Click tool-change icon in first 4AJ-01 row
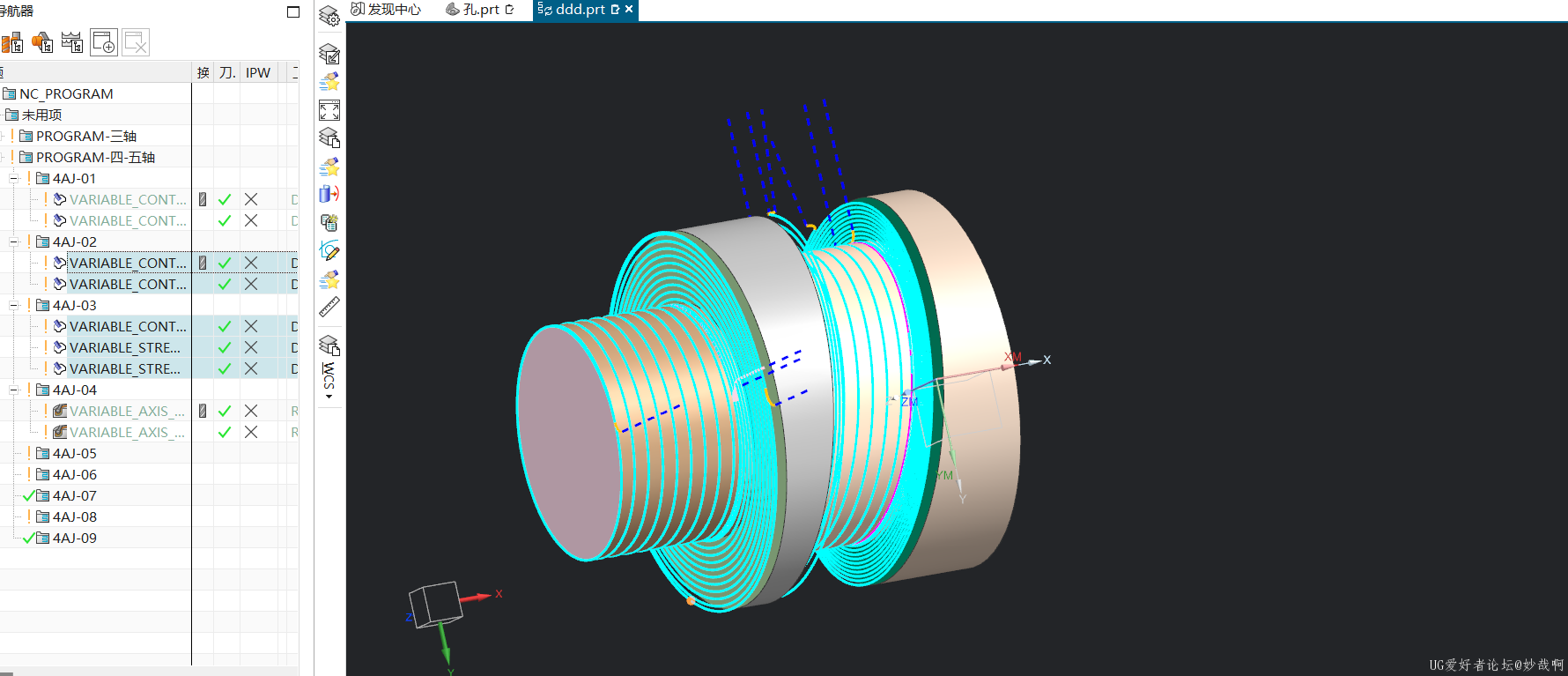Image resolution: width=1568 pixels, height=676 pixels. click(x=203, y=199)
